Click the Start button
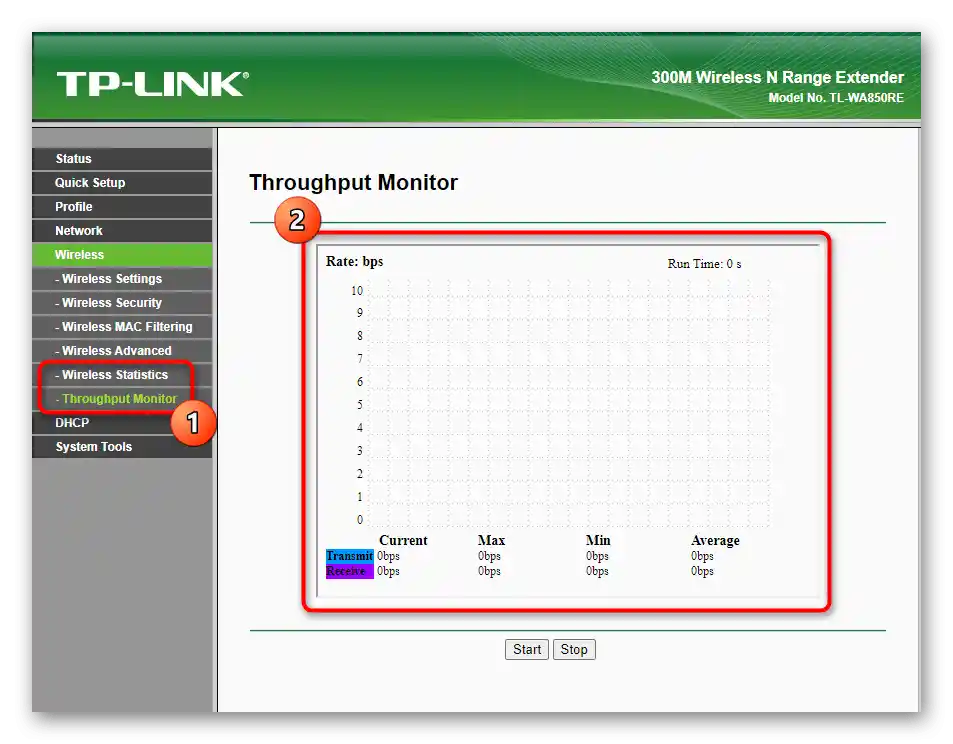 pos(527,649)
